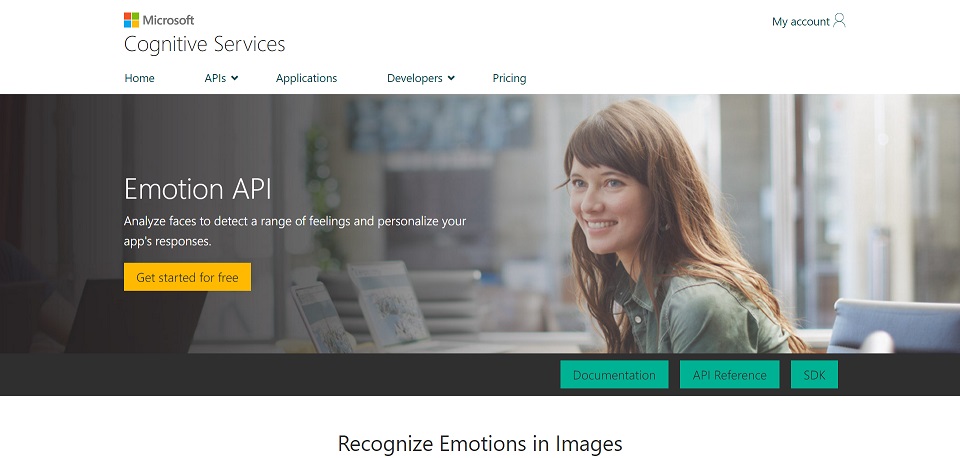Click the yellow Get started for free button
This screenshot has width=960, height=458.
(187, 277)
